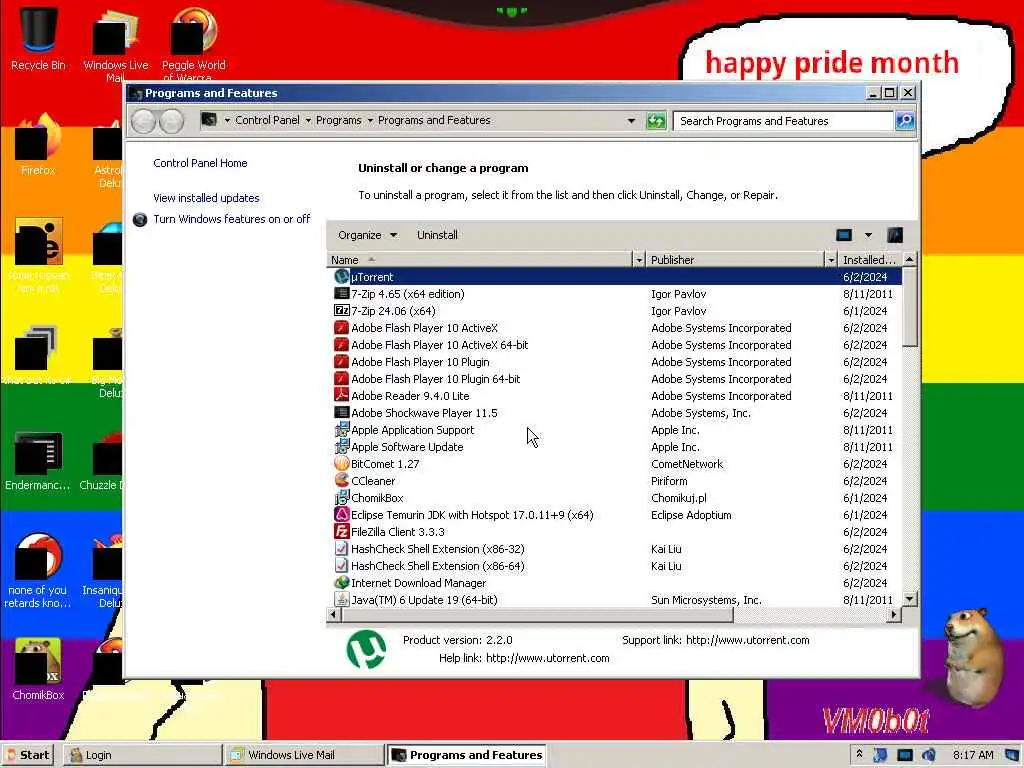Screen dimensions: 1024x768
Task: Click the Uninstall toolbar button
Action: click(437, 235)
